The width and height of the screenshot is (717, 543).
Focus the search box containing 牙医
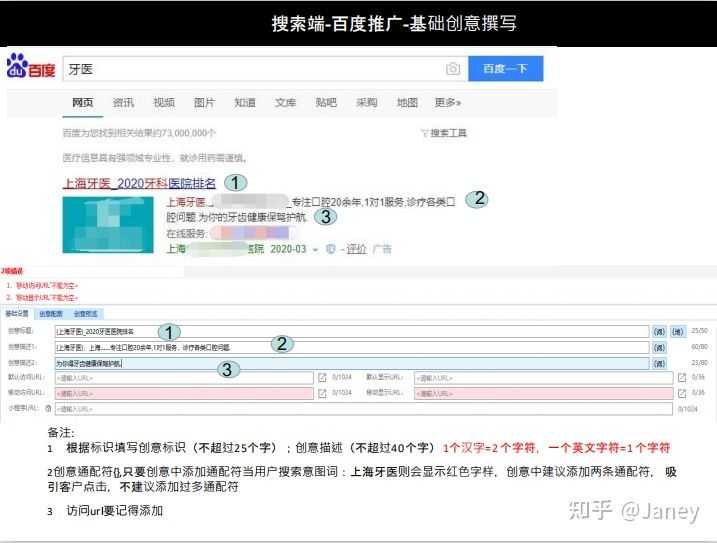(x=265, y=69)
